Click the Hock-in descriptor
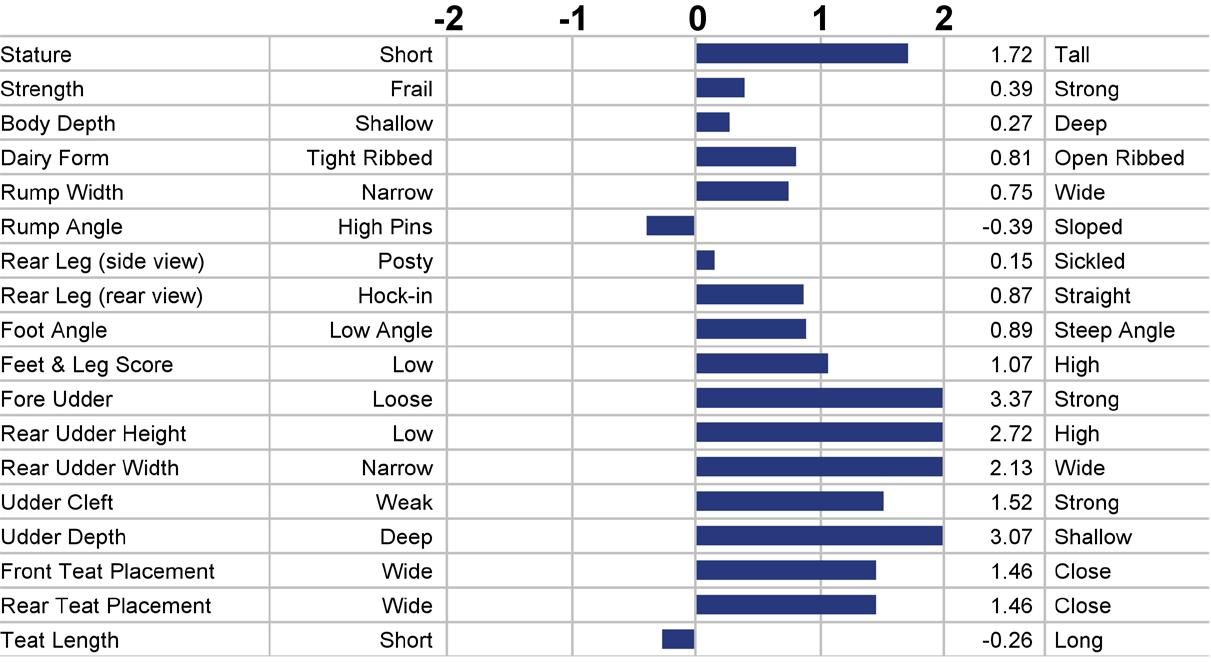This screenshot has height=662, width=1211. 395,296
